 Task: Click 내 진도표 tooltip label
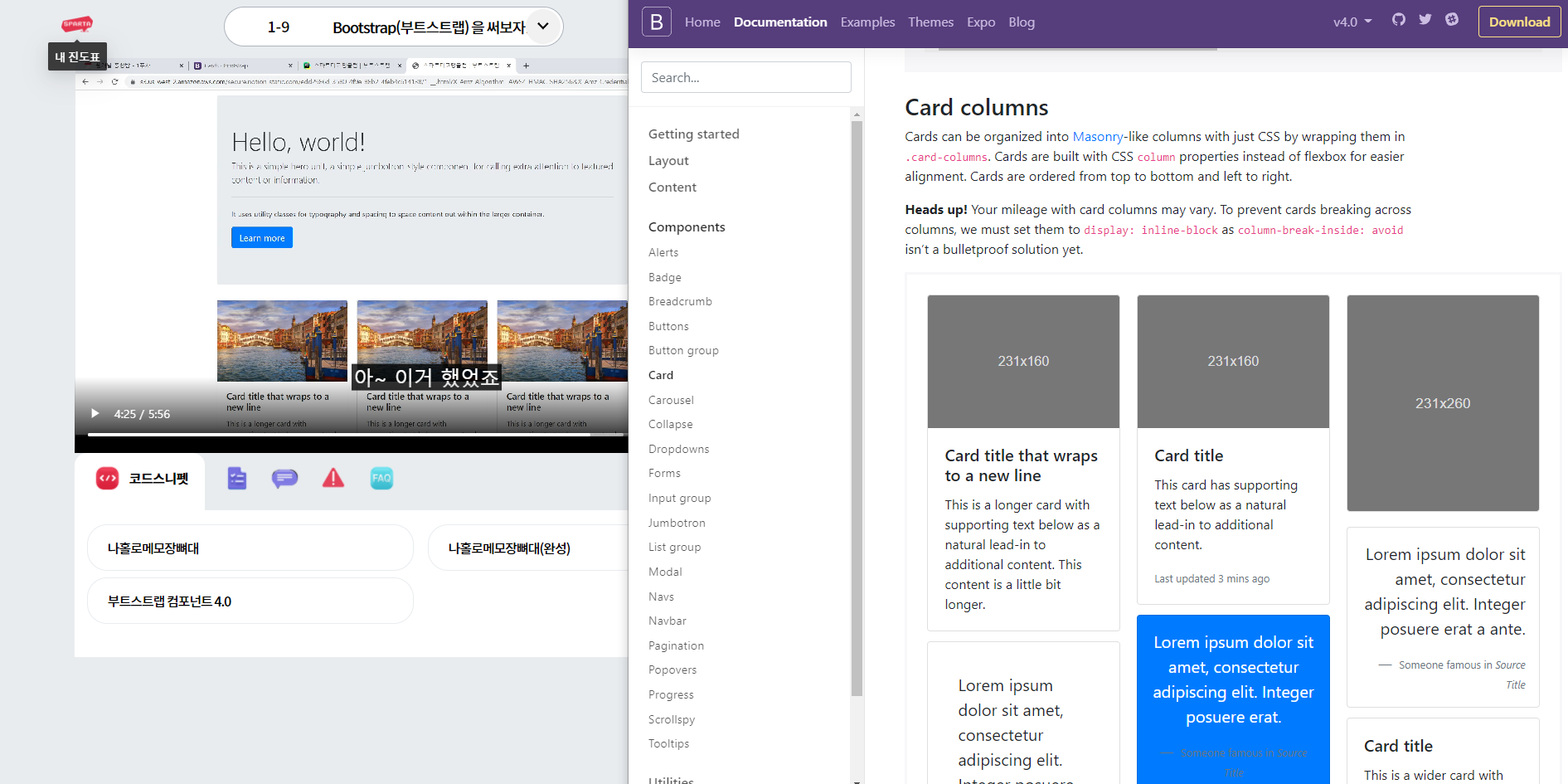pyautogui.click(x=77, y=56)
